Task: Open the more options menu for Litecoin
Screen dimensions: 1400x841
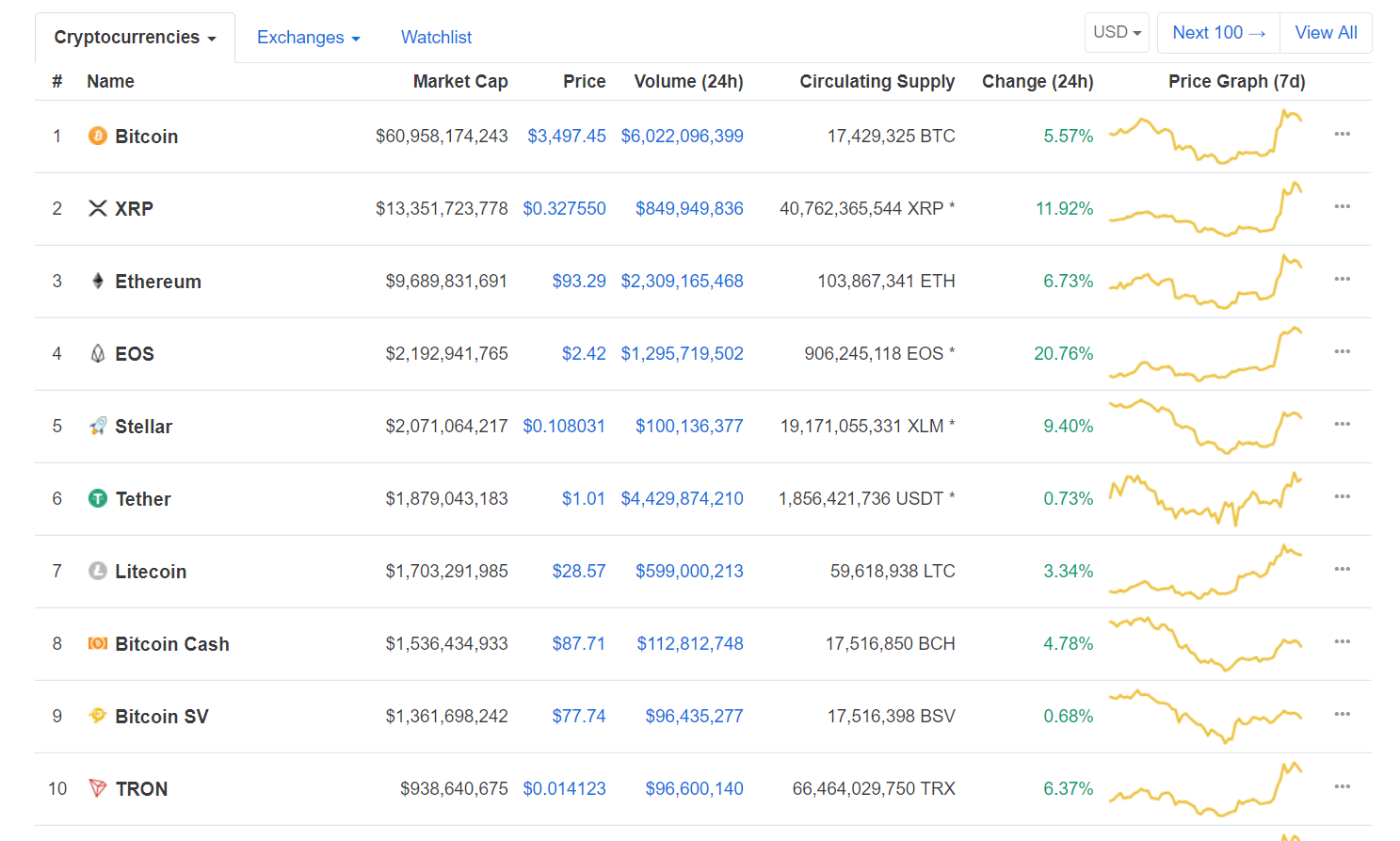Action: click(x=1343, y=569)
